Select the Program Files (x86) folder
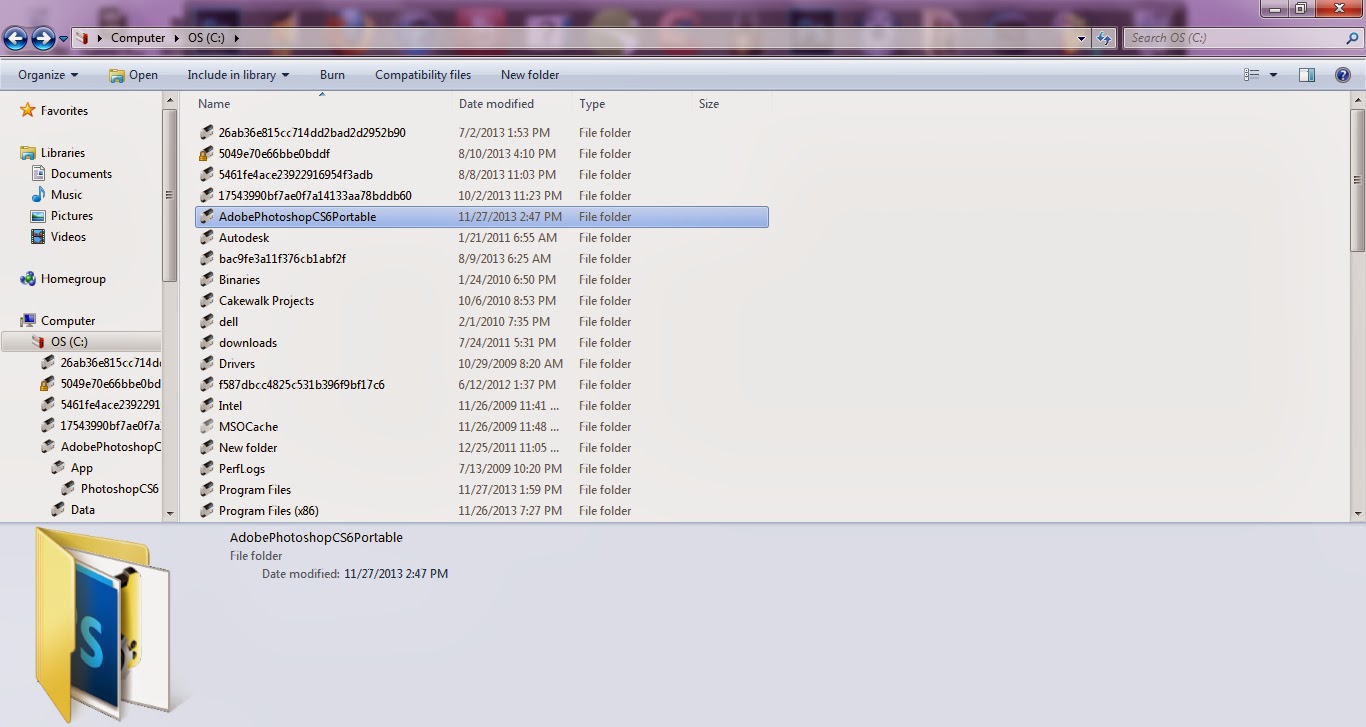 click(x=482, y=511)
